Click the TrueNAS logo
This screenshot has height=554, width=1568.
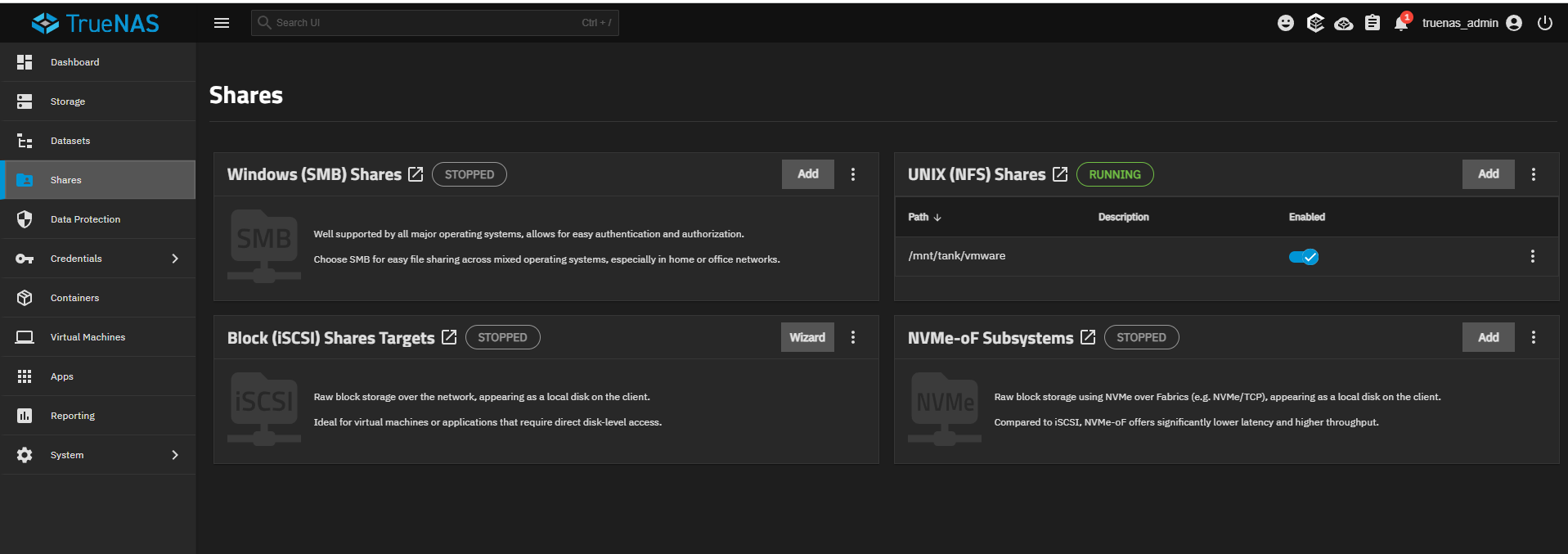coord(96,23)
